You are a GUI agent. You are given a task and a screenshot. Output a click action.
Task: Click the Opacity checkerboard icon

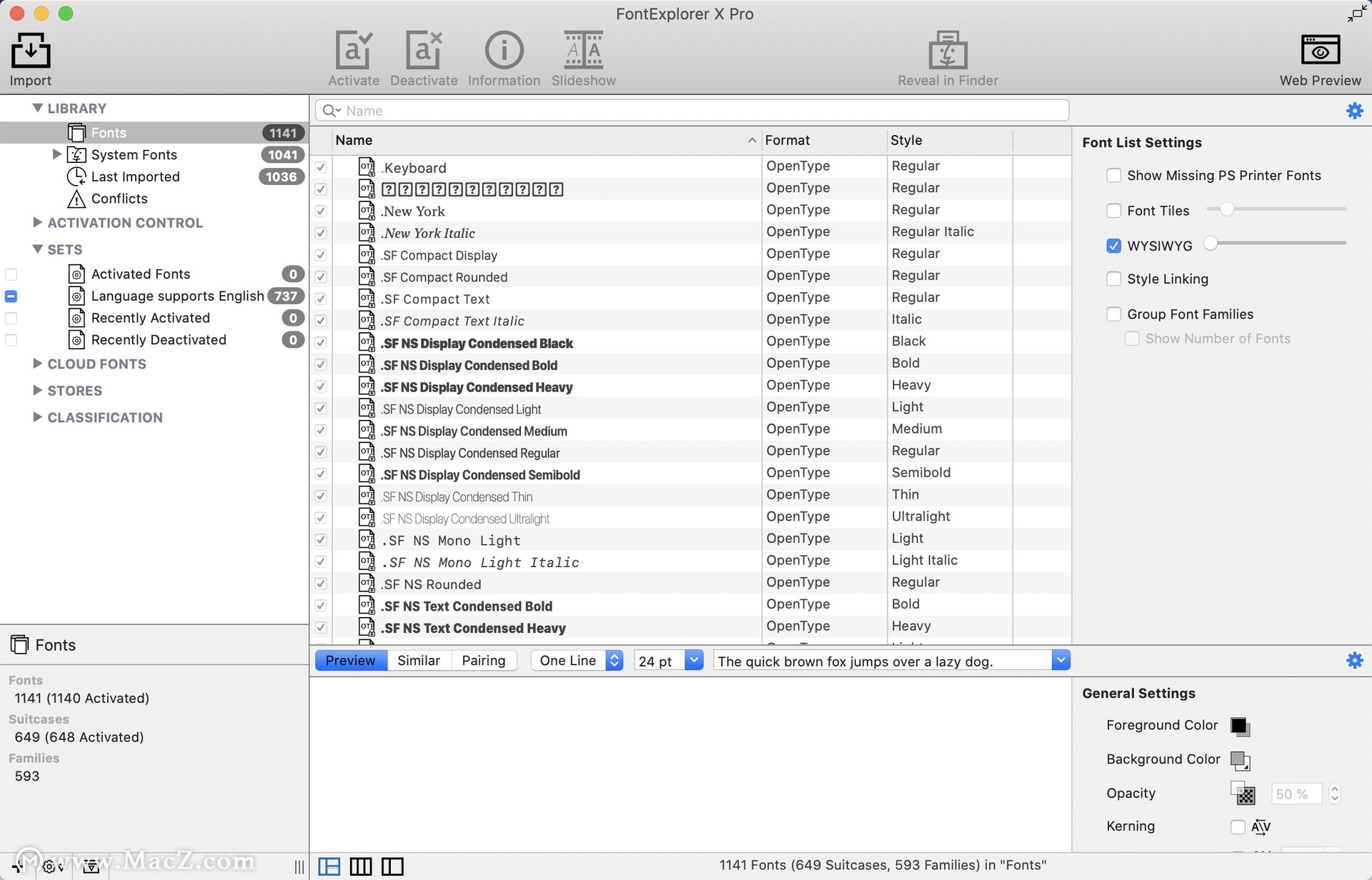[x=1243, y=793]
